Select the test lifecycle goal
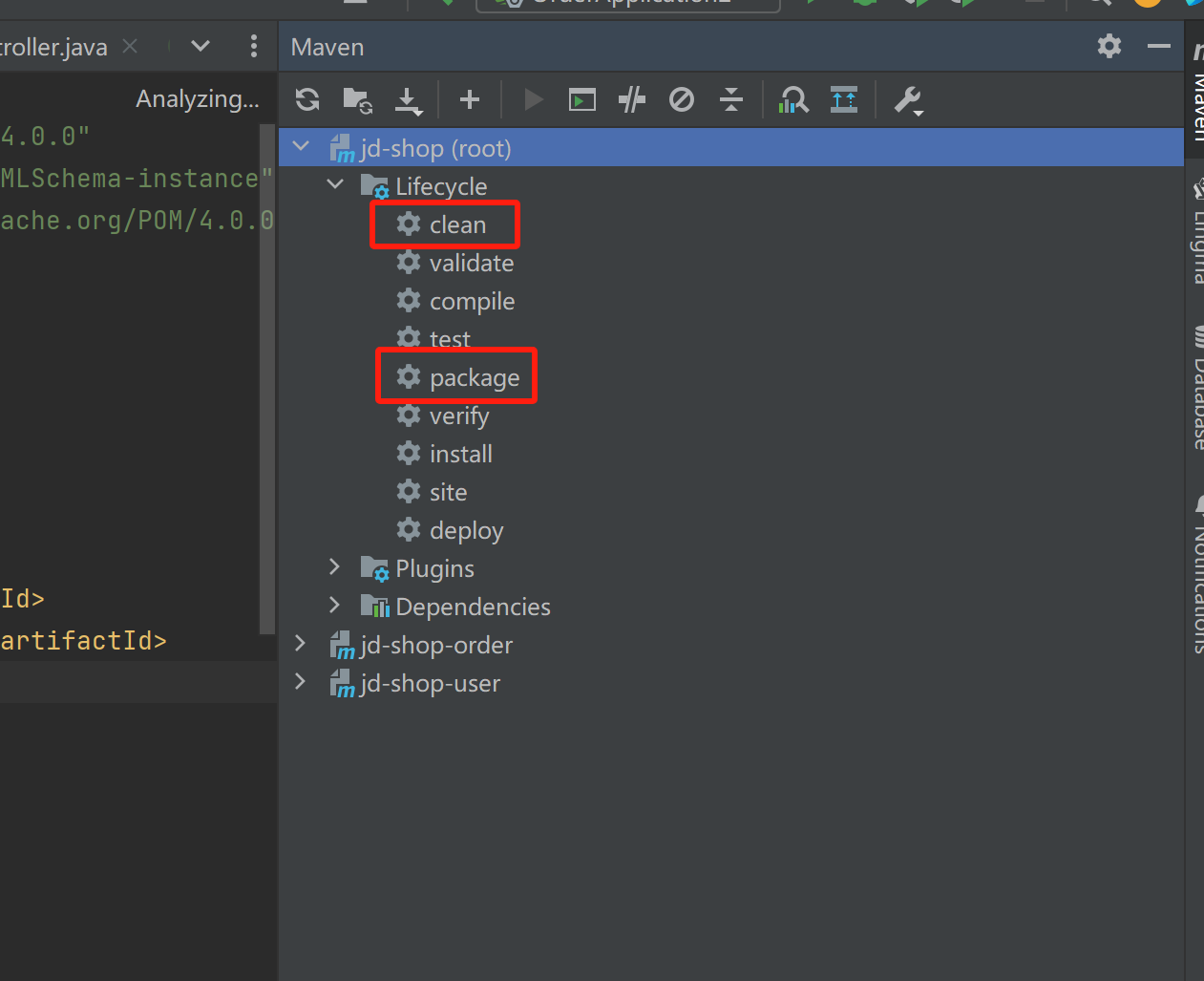Image resolution: width=1204 pixels, height=981 pixels. point(433,339)
